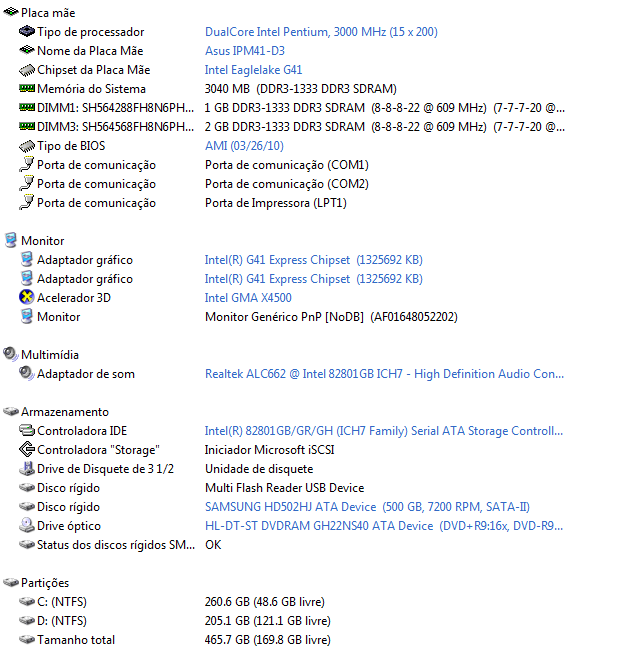Click the C: (NTFS) partition icon
Viewport: 624px width, 664px height.
[x=27, y=601]
